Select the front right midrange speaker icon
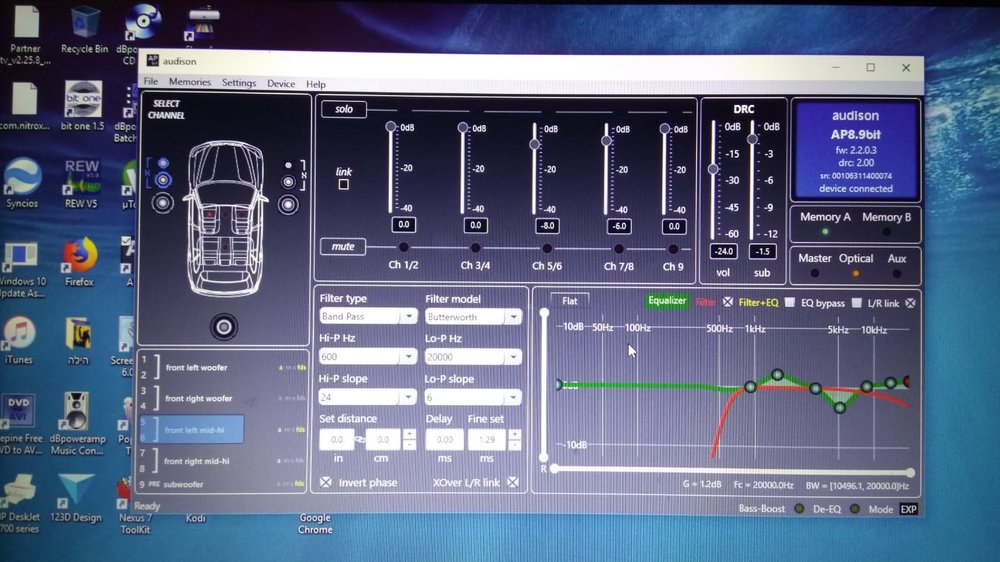The width and height of the screenshot is (1000, 562). (288, 182)
